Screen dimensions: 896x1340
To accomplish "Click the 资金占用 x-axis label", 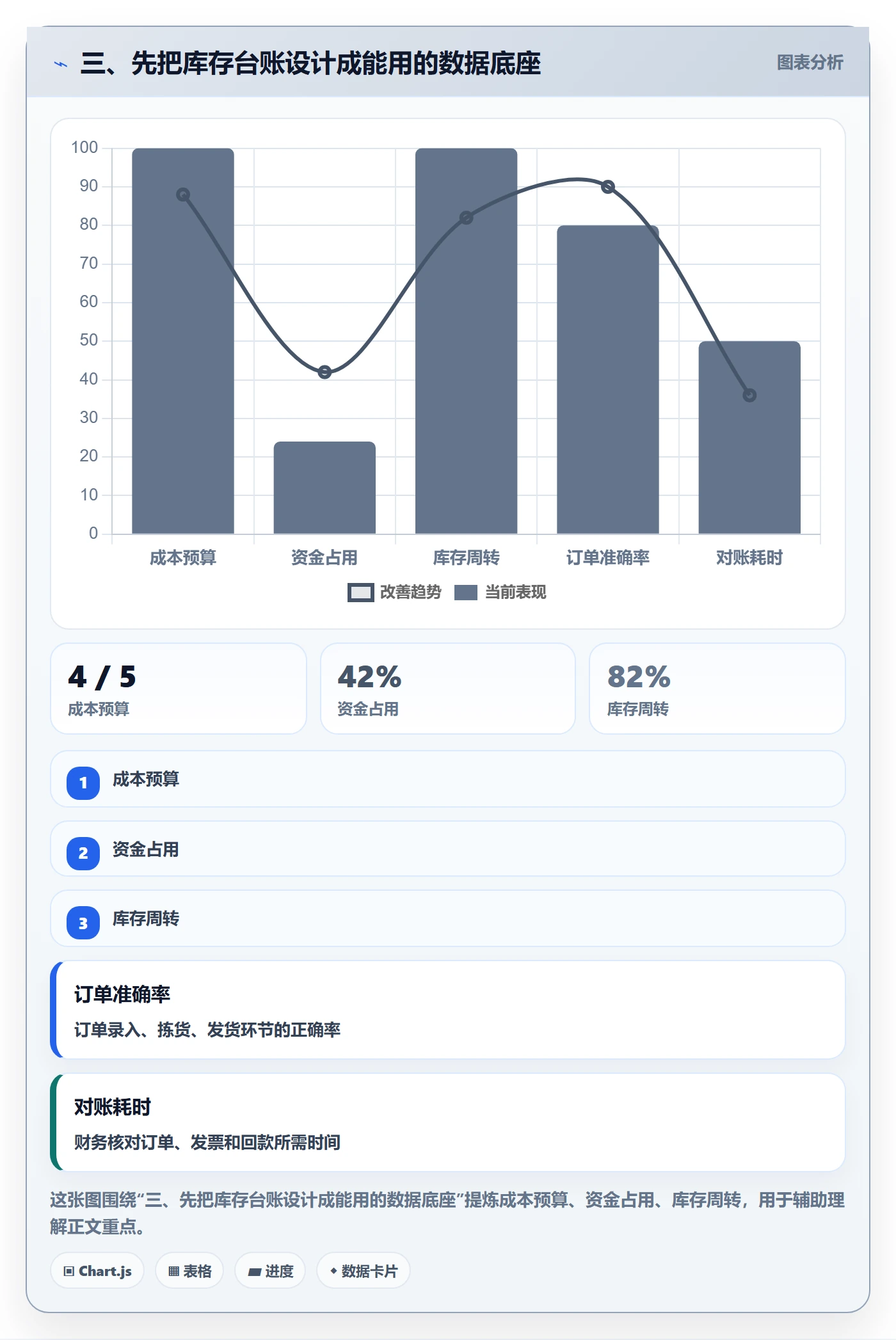I will (324, 557).
